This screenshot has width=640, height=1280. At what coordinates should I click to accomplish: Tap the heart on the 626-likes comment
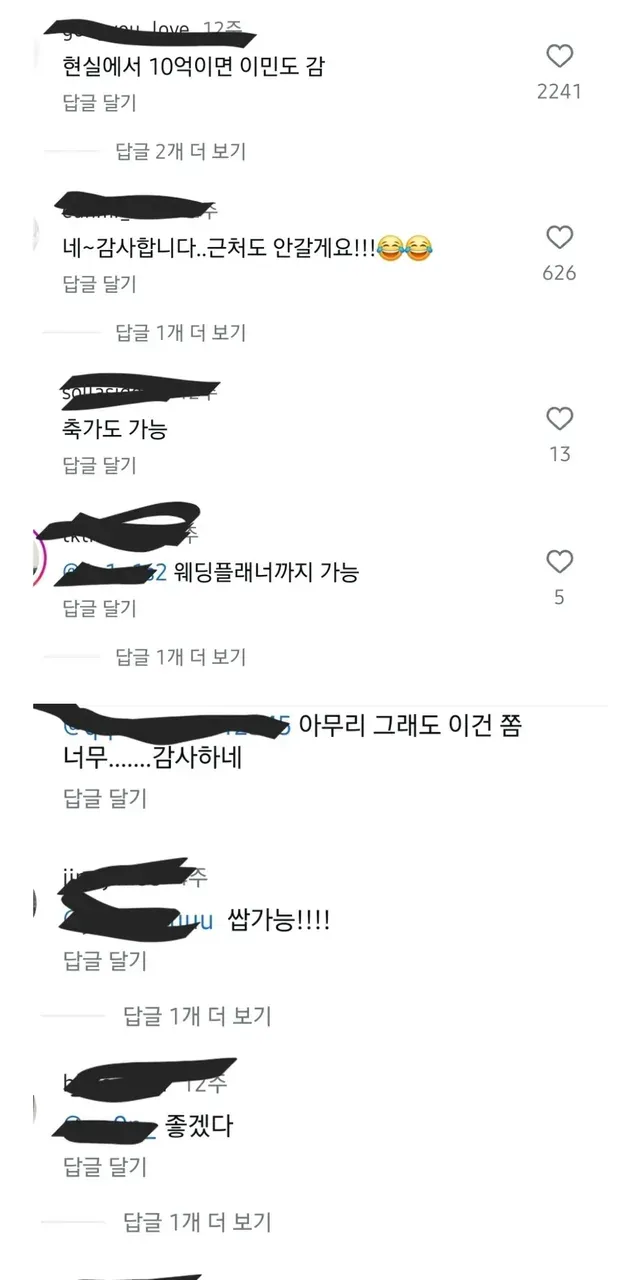pyautogui.click(x=559, y=237)
